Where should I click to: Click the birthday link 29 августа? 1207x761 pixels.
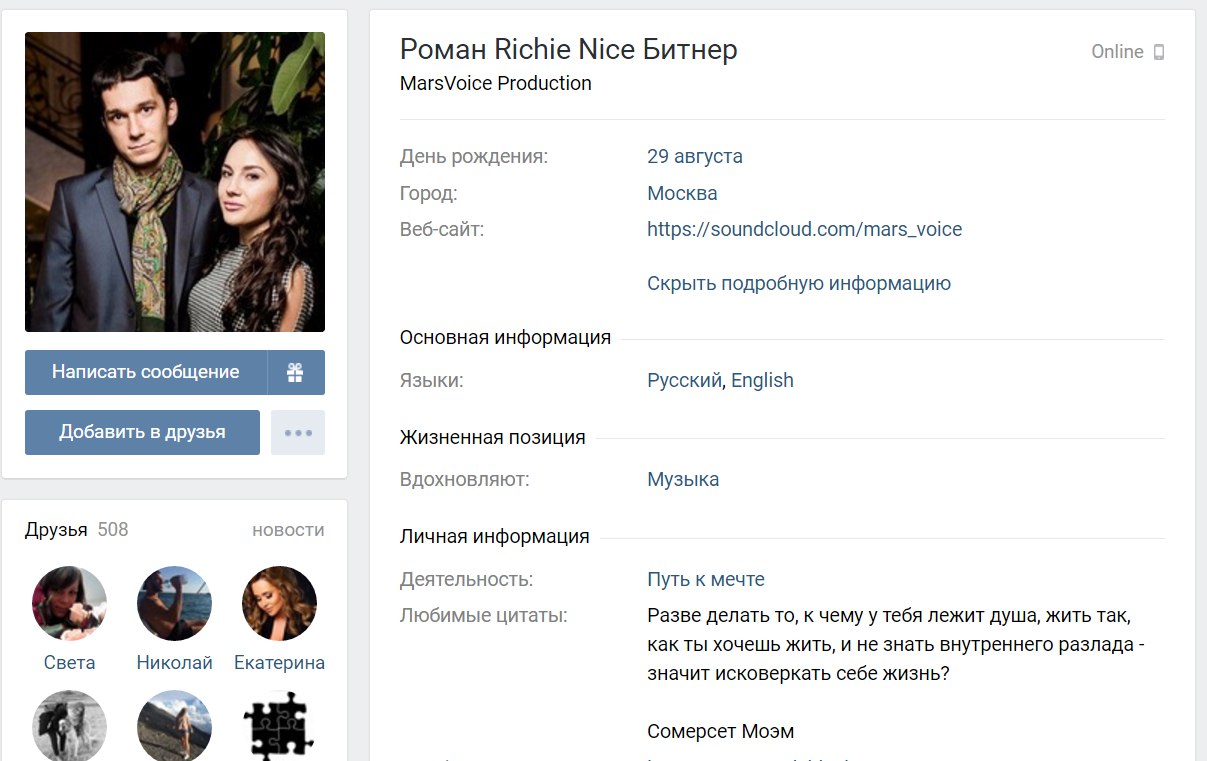pos(695,156)
